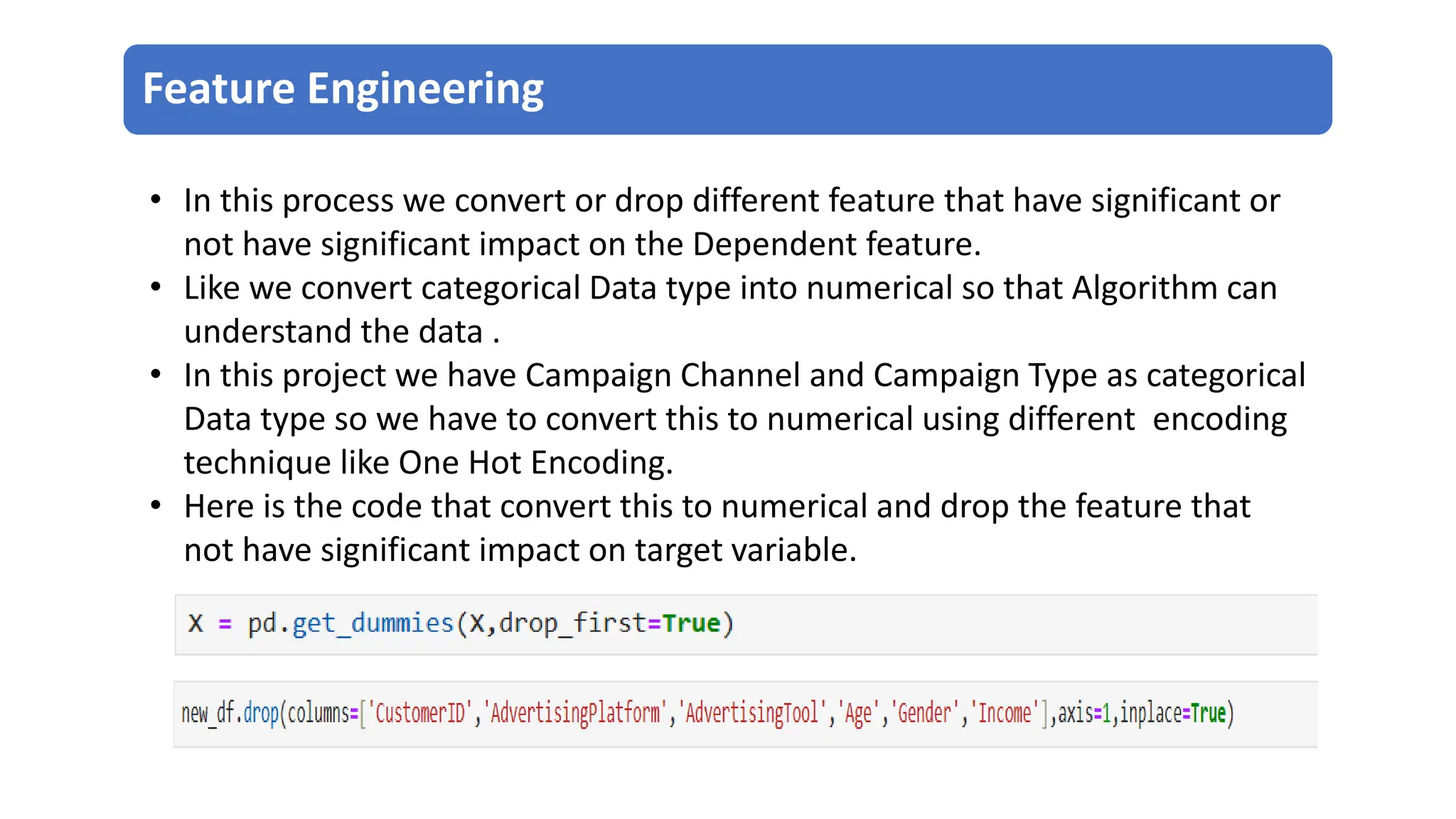
Task: Click 'drop_first=True' in the code
Action: pyautogui.click(x=609, y=623)
